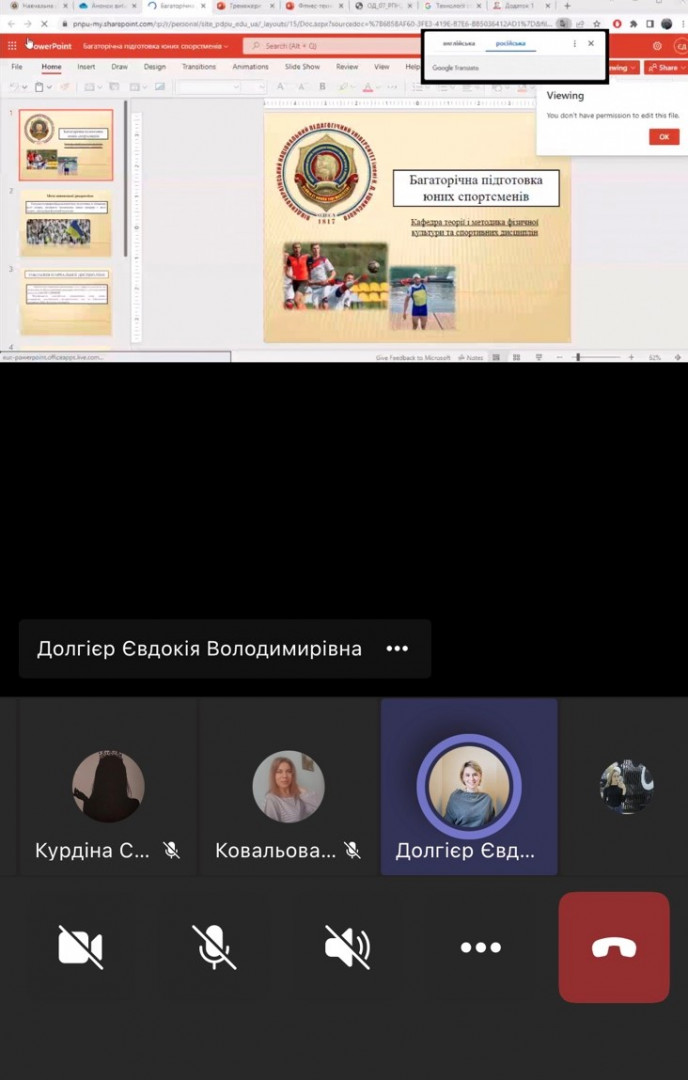Click the Share button in PowerPoint
This screenshot has height=1080, width=688.
click(x=665, y=68)
